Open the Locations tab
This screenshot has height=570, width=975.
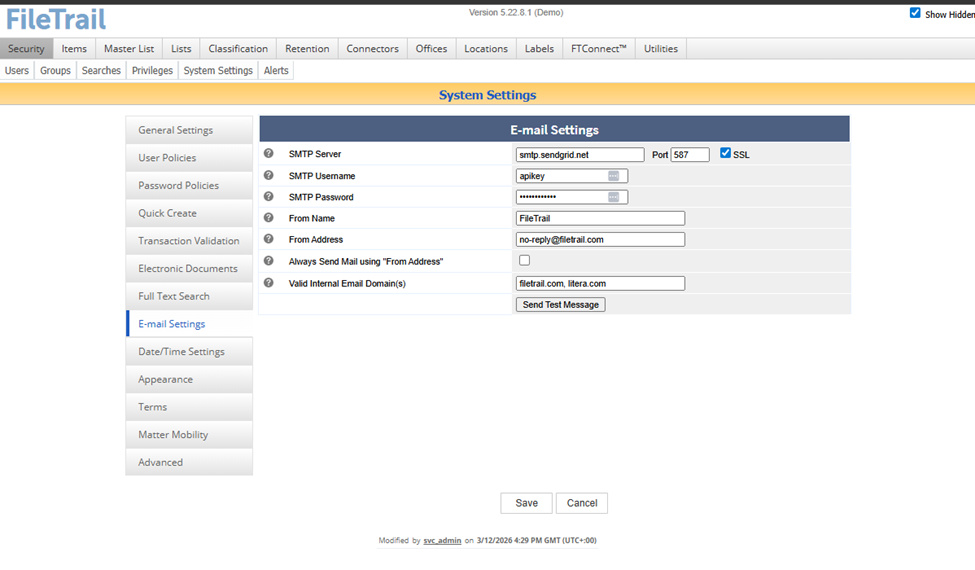coord(486,48)
